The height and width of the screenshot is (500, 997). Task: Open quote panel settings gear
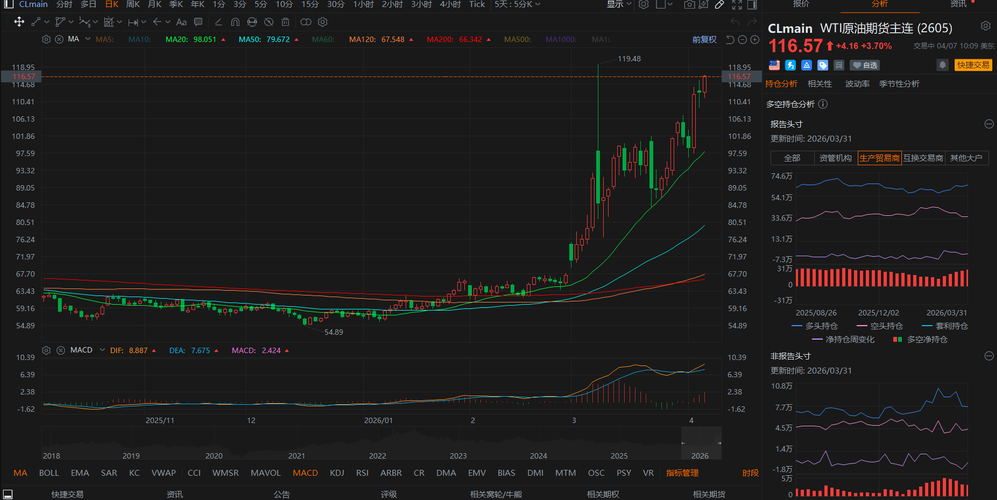coord(986,26)
